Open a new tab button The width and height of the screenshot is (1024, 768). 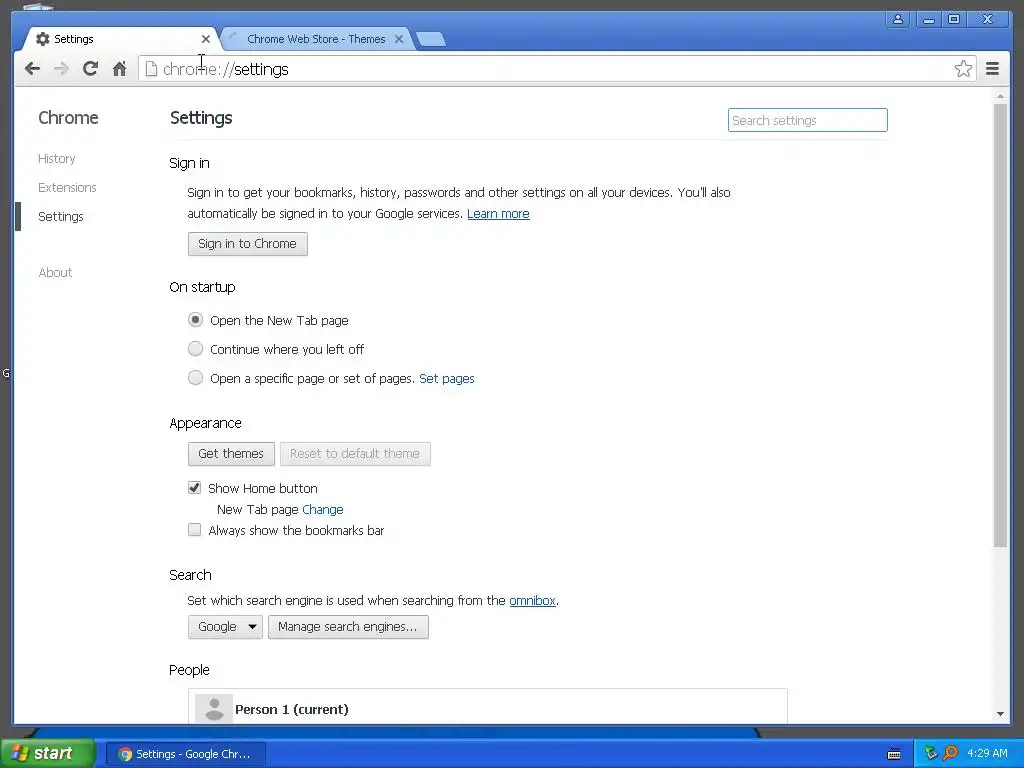click(431, 39)
